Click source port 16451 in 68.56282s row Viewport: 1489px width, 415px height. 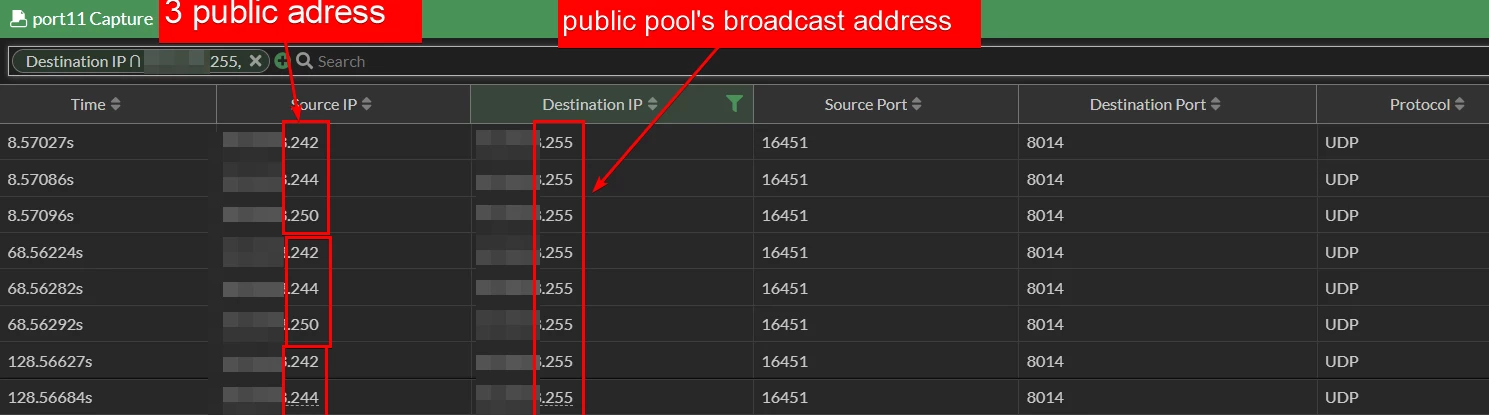coord(784,288)
